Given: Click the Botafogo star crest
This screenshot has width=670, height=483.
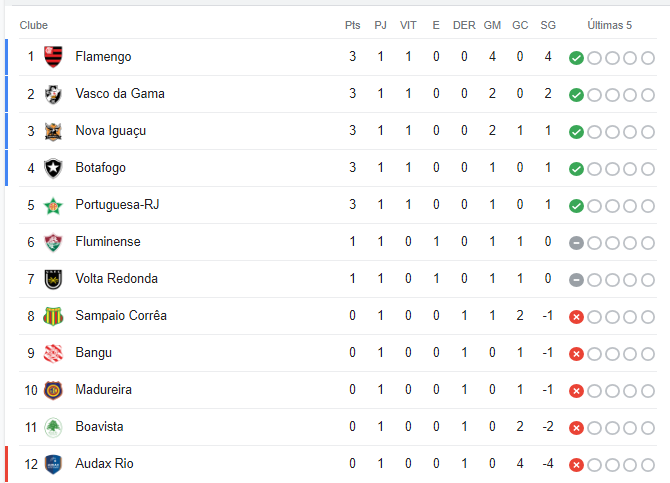Looking at the screenshot, I should point(53,168).
